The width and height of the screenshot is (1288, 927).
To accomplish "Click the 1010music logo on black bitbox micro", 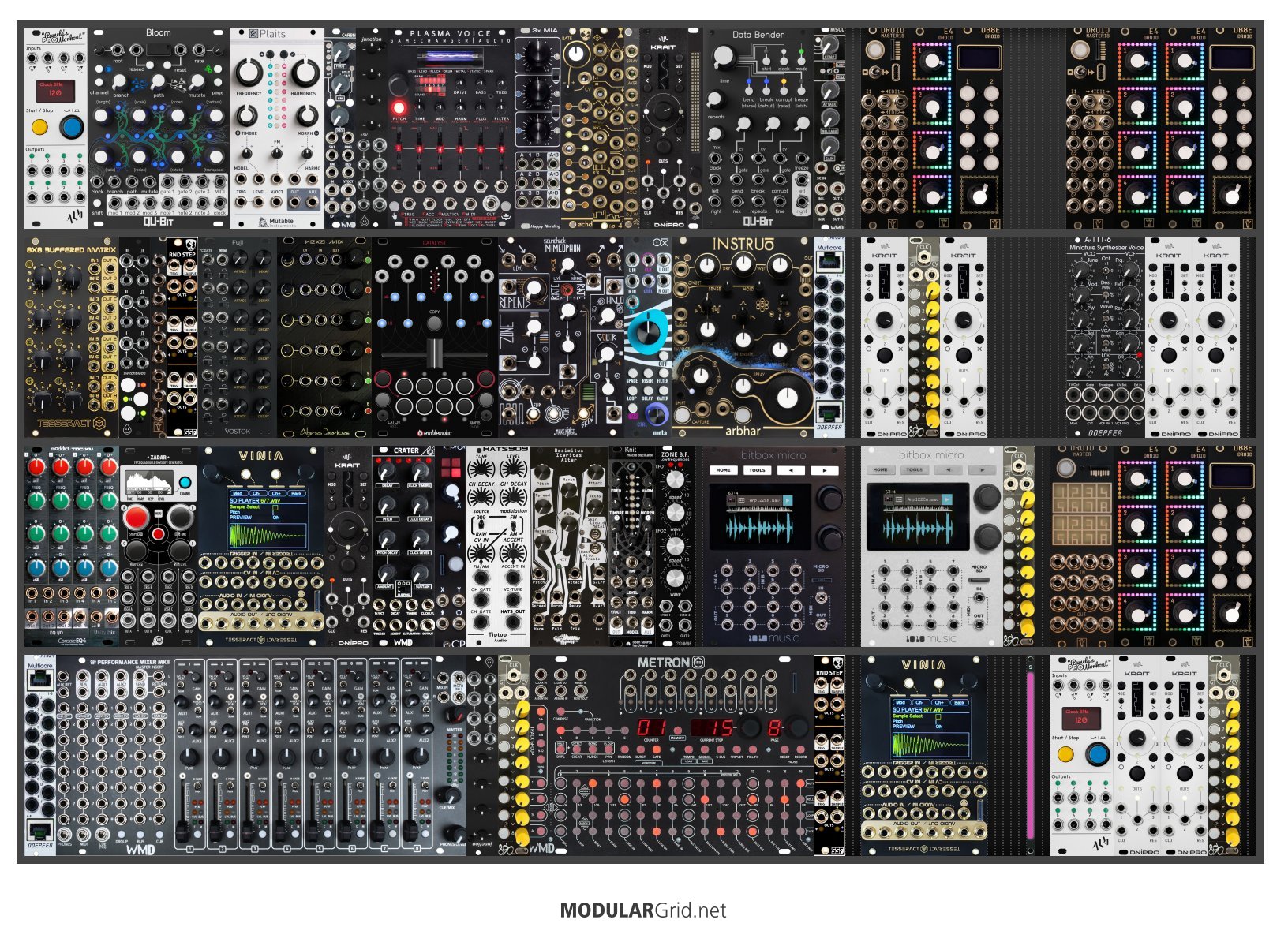I will tap(773, 638).
